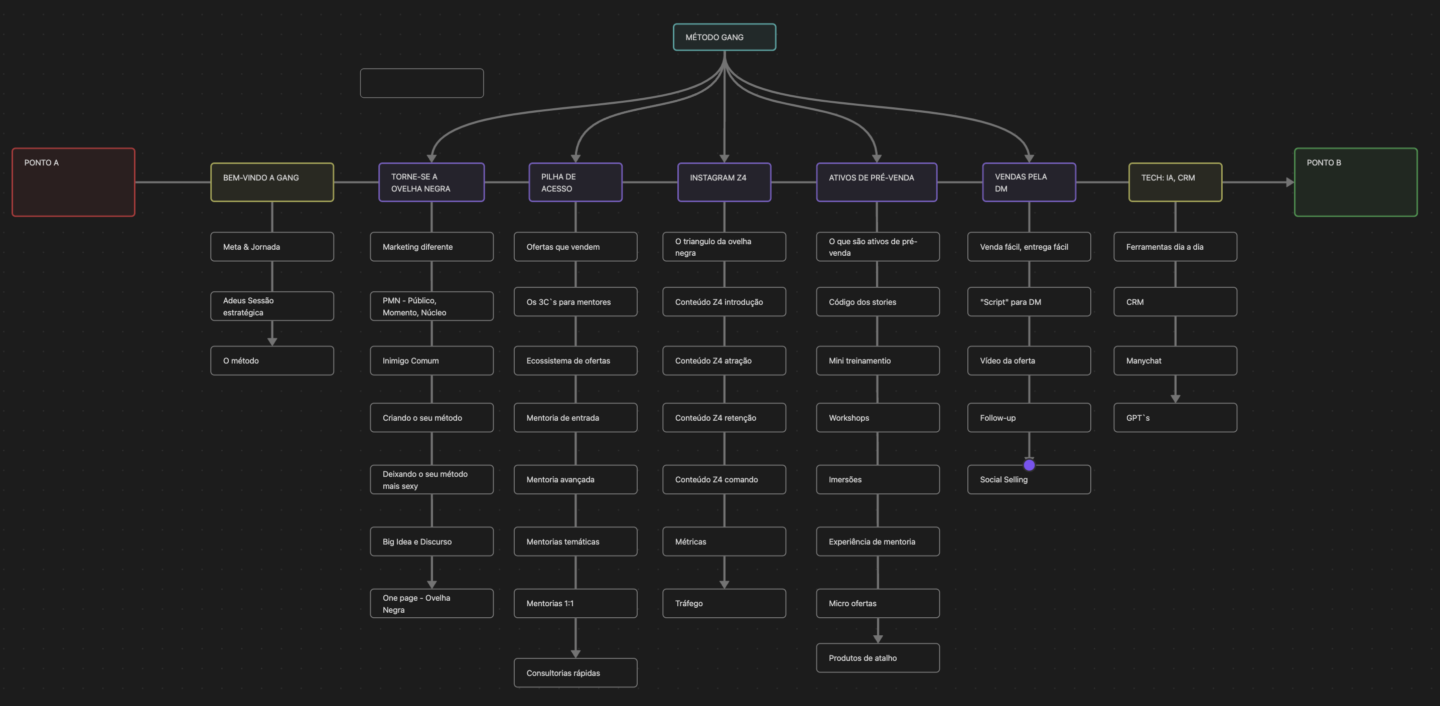The width and height of the screenshot is (1440, 706).
Task: Click the green PONTO B box
Action: click(1355, 182)
